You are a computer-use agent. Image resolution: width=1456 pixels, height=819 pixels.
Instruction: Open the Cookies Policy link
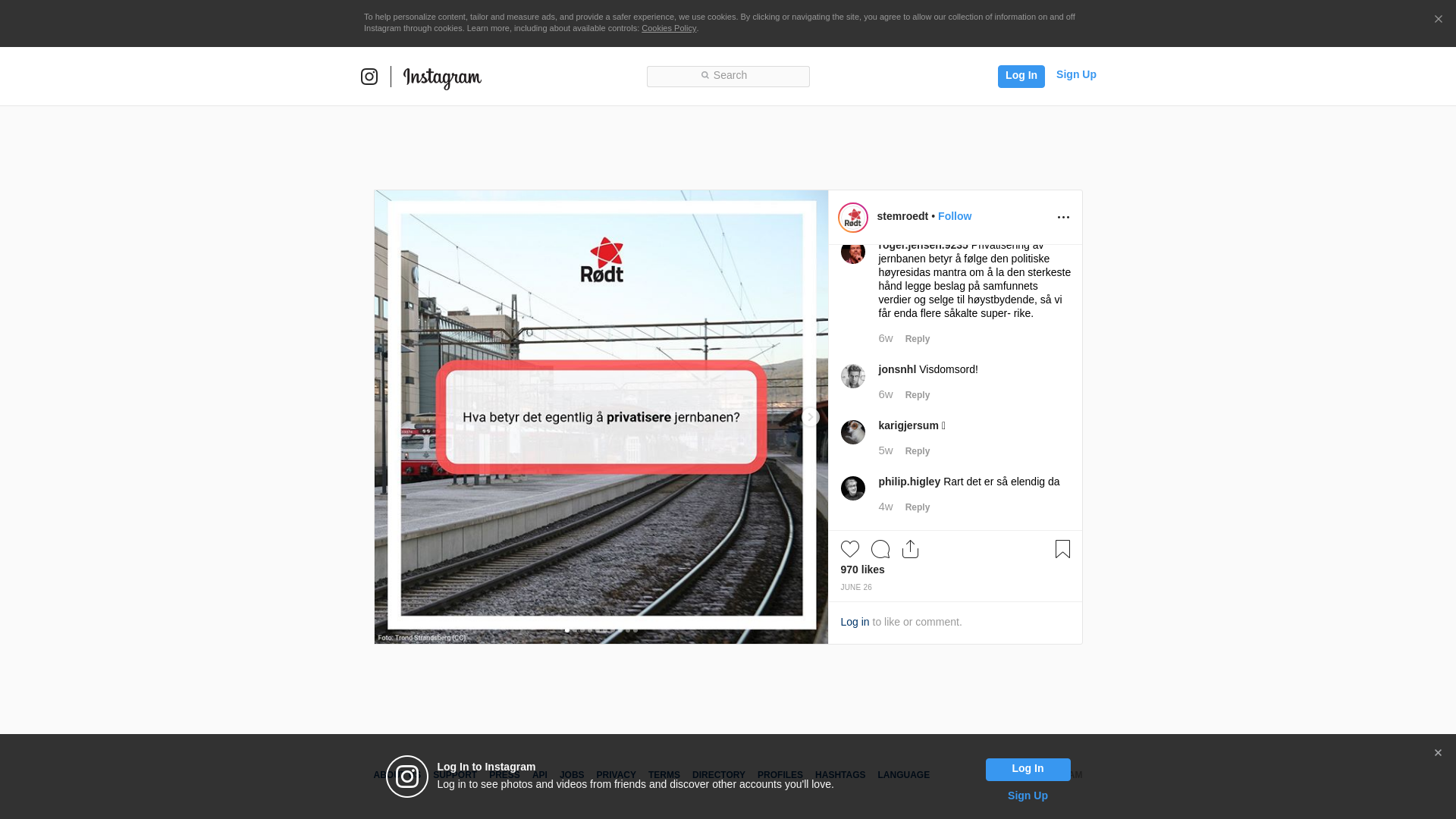tap(668, 28)
